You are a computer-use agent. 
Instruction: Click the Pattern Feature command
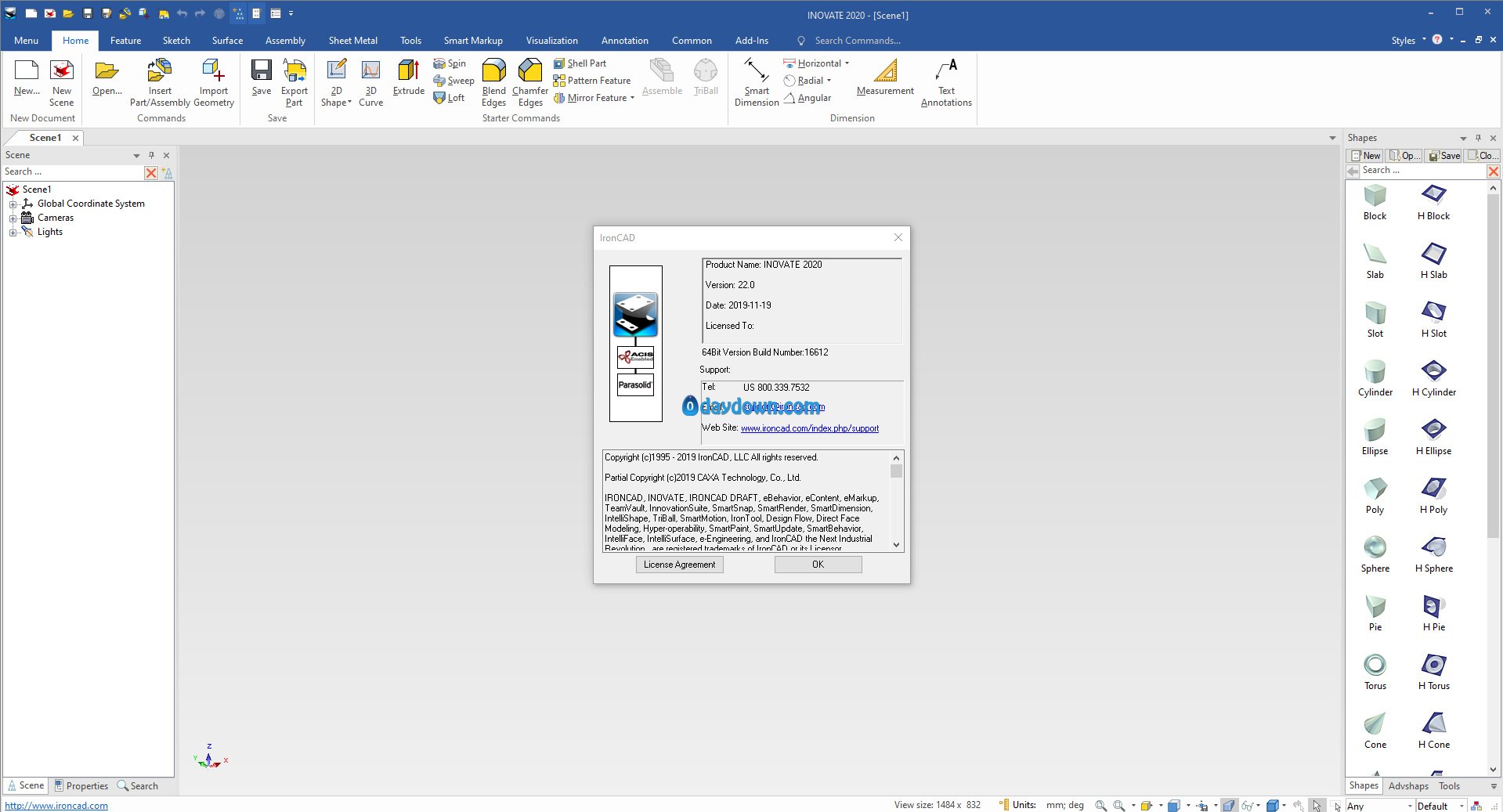tap(591, 81)
